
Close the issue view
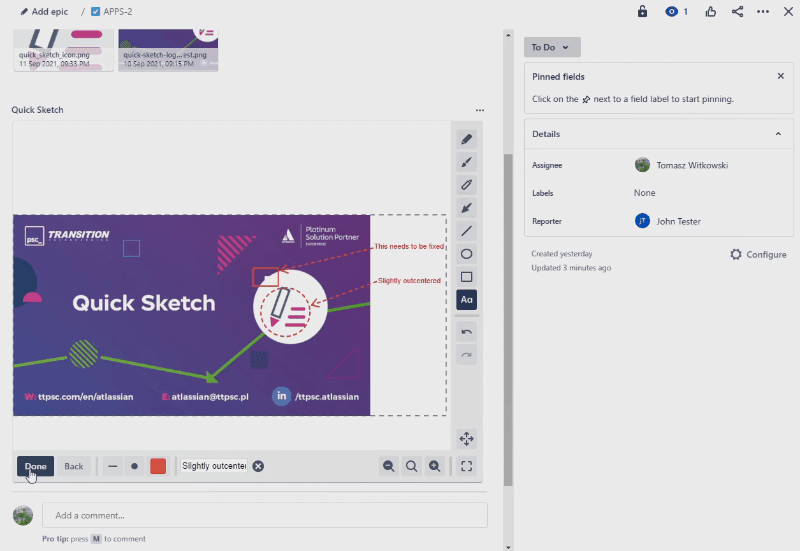[788, 11]
